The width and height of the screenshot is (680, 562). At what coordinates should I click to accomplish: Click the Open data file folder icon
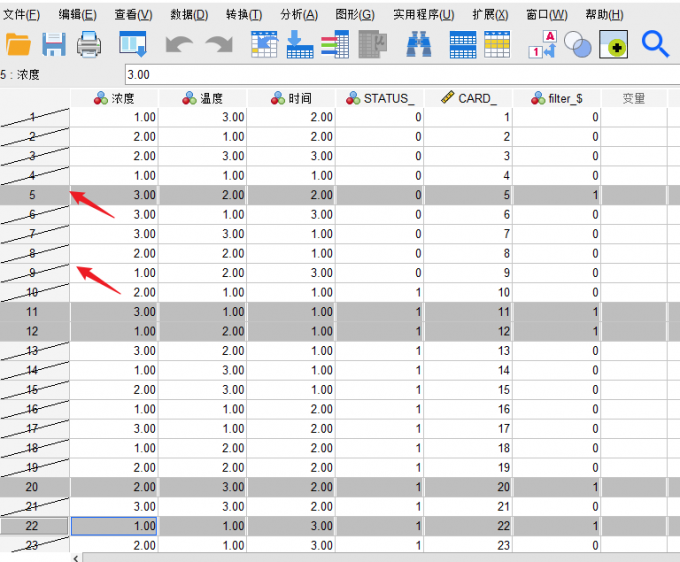18,44
